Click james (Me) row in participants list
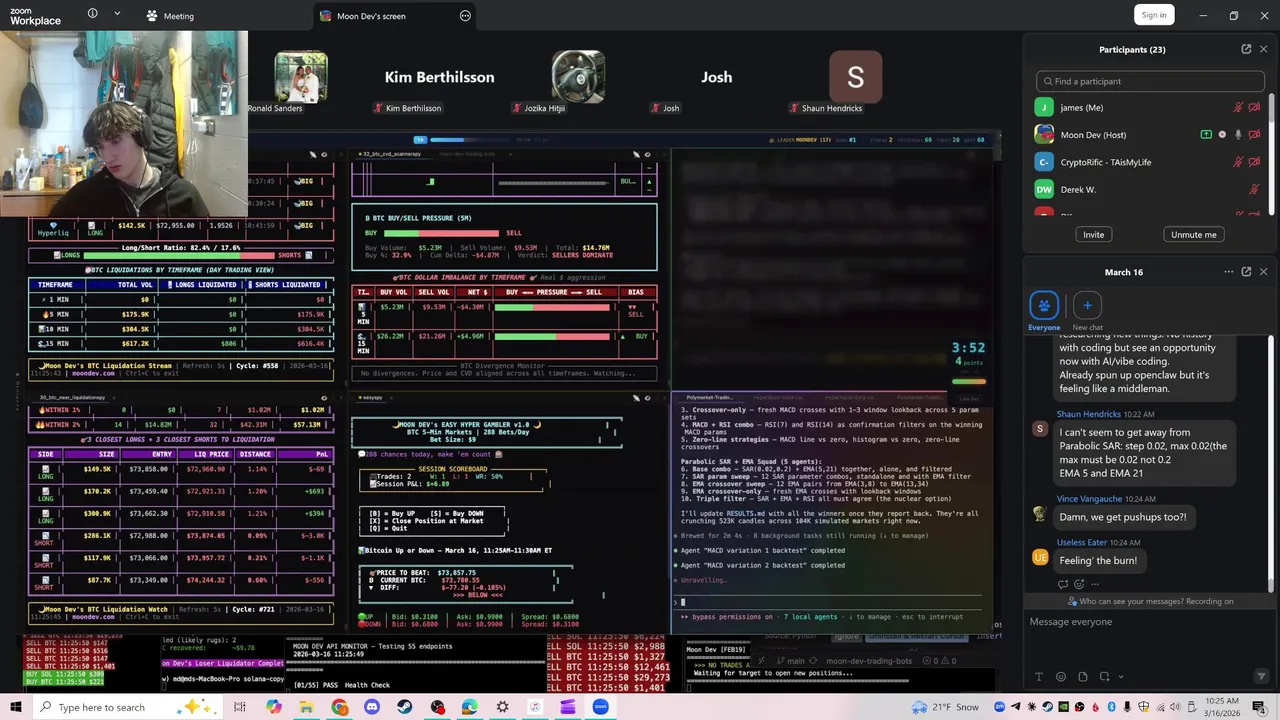The image size is (1280, 720). [1150, 107]
